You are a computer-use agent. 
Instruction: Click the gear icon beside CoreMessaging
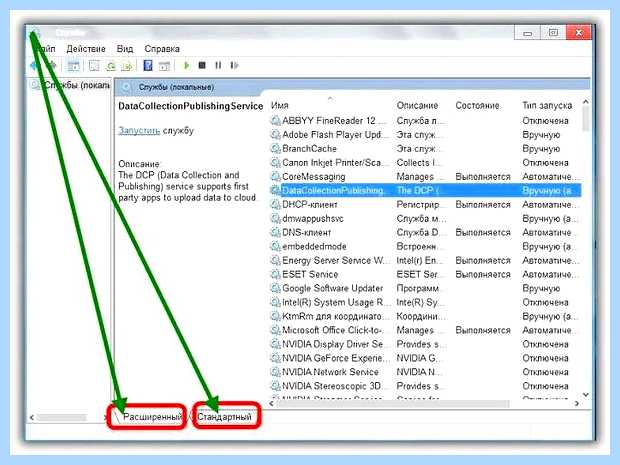[275, 176]
